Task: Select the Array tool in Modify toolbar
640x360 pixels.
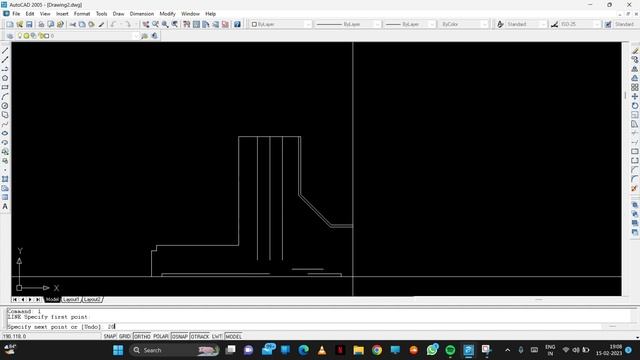Action: click(x=635, y=87)
